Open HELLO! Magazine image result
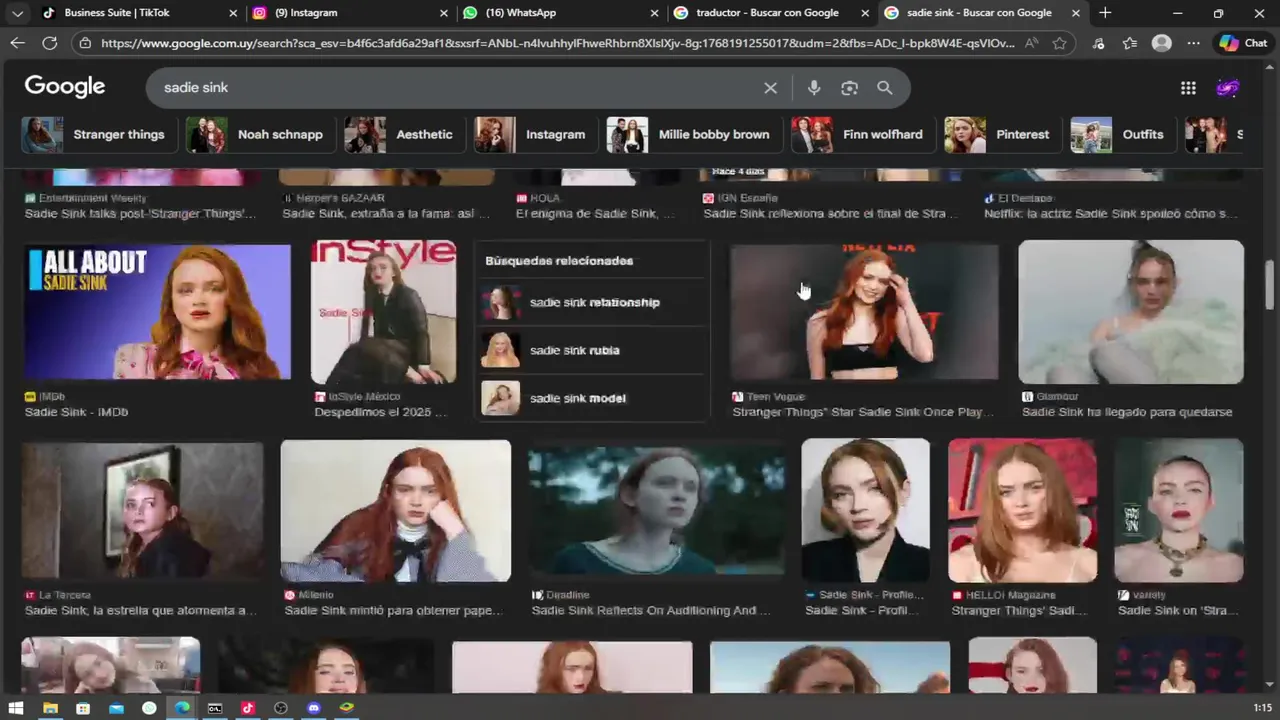 click(1022, 511)
